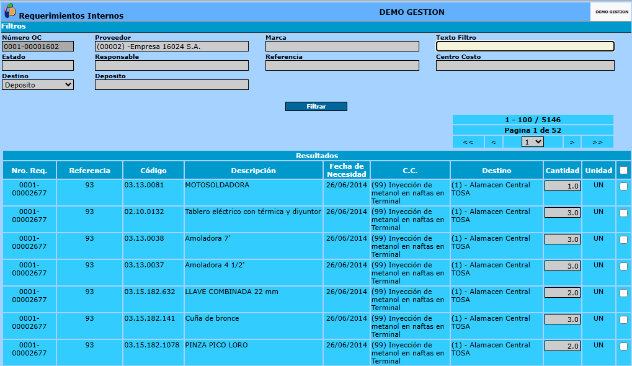Click the Resultados section header
Screen dimensions: 632x366
[317, 155]
